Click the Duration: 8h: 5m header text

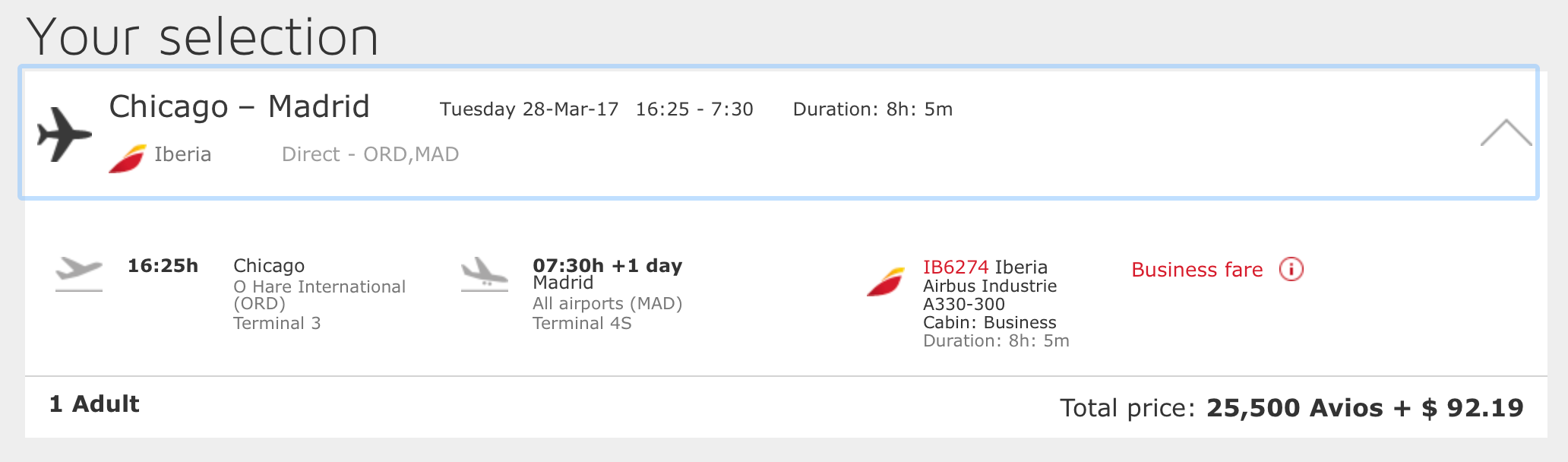pos(872,109)
